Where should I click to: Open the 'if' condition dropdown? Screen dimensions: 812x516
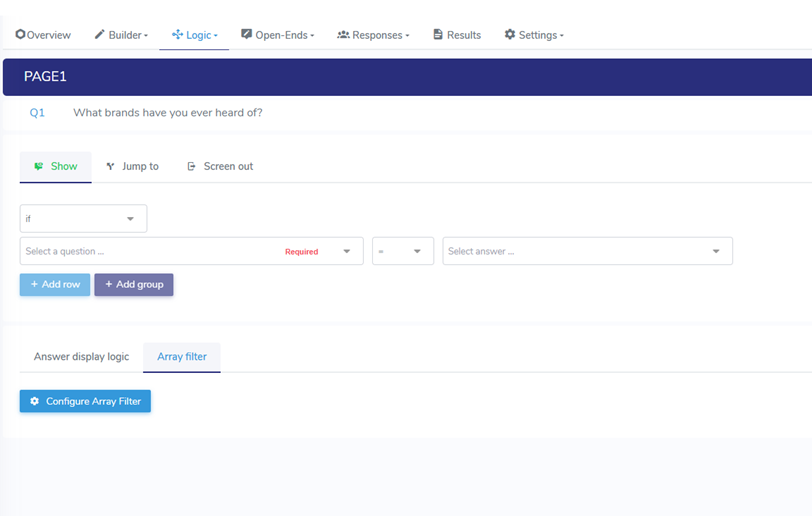83,219
